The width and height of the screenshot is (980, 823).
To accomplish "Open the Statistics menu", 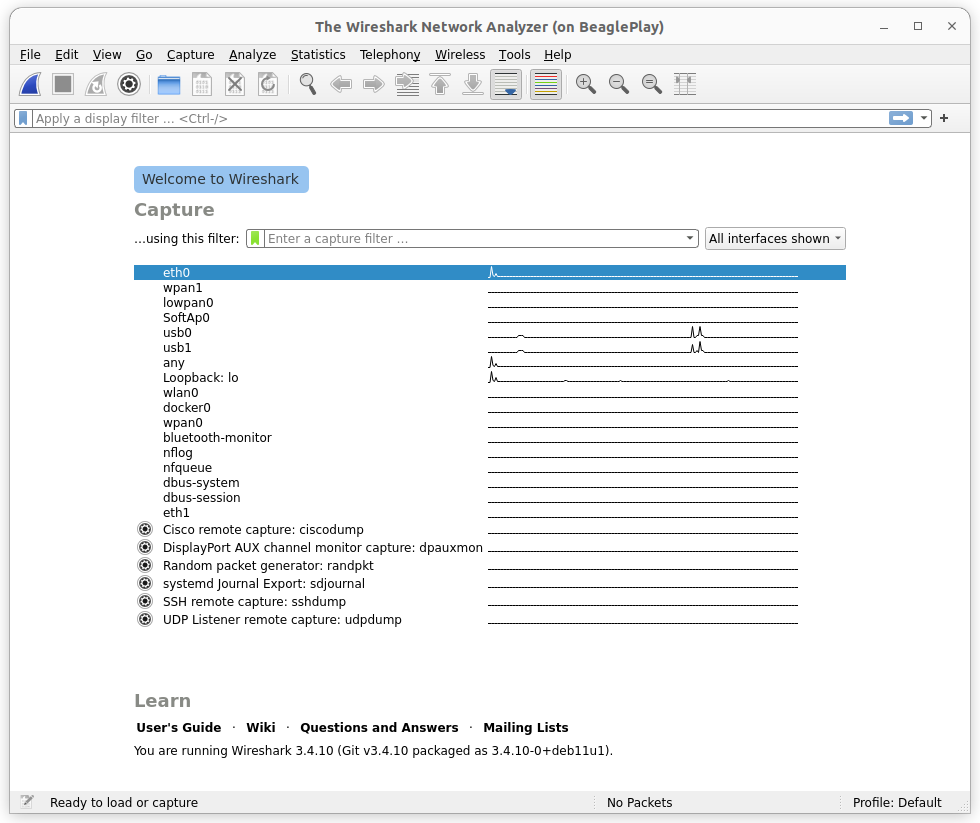I will (x=317, y=54).
